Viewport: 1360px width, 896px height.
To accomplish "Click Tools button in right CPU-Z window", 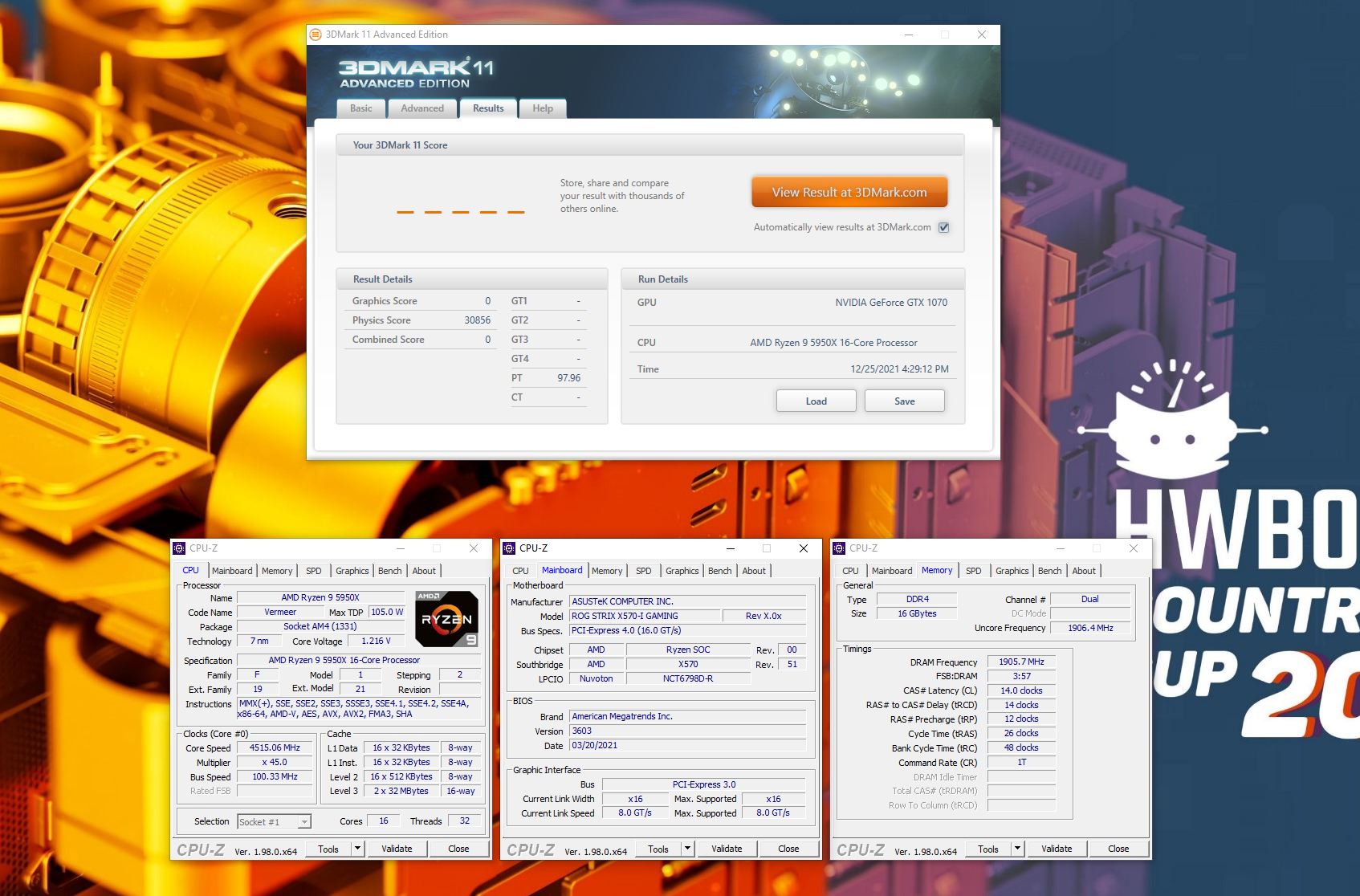I will (988, 849).
